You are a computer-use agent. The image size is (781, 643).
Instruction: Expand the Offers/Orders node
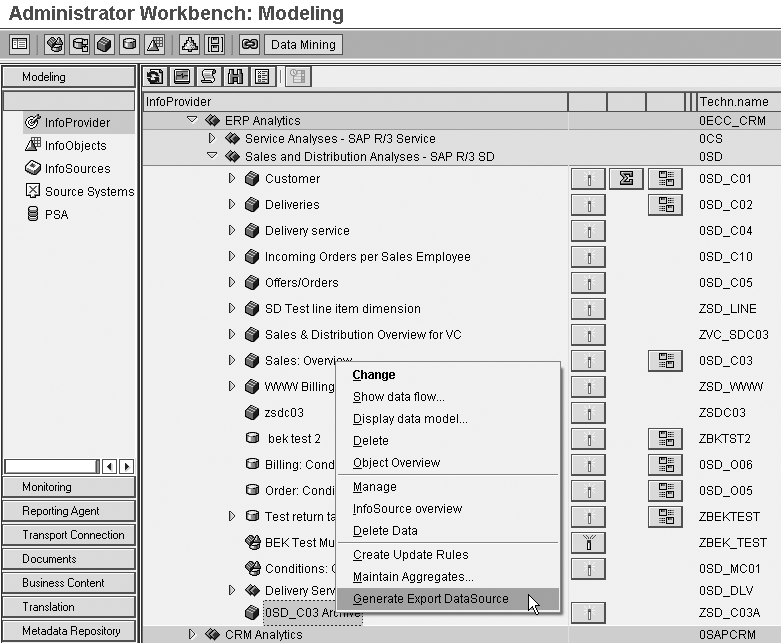(232, 282)
